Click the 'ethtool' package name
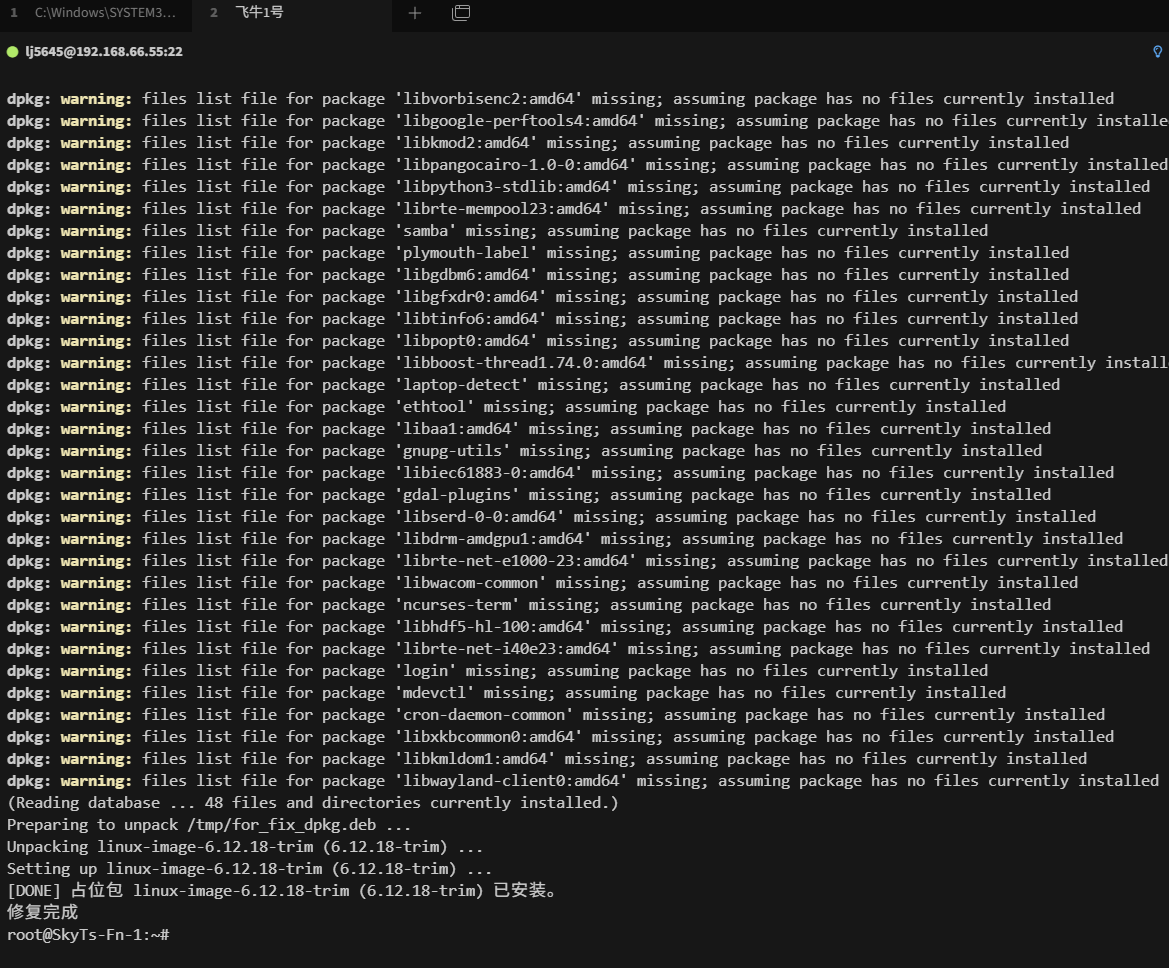Screen dimensions: 1169x968 (x=435, y=406)
